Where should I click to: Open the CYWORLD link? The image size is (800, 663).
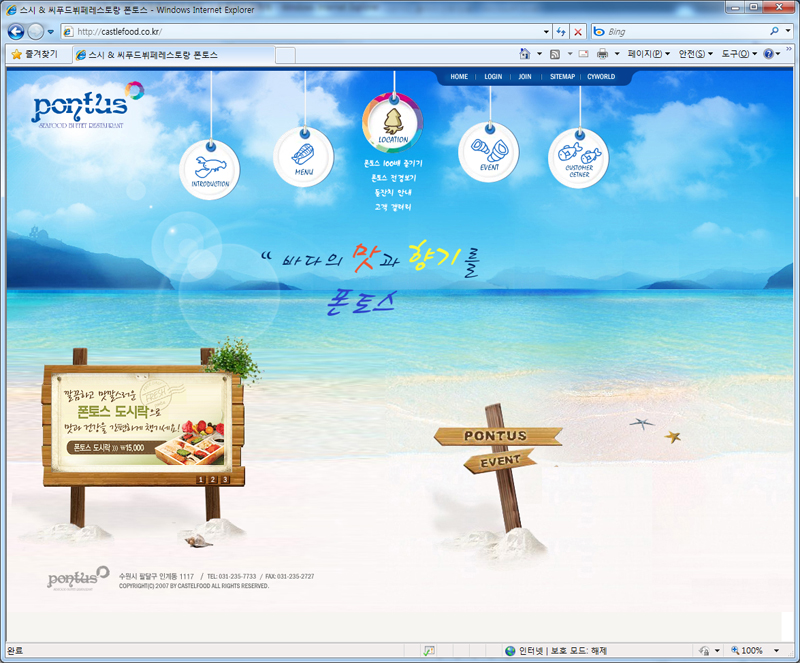pyautogui.click(x=601, y=77)
